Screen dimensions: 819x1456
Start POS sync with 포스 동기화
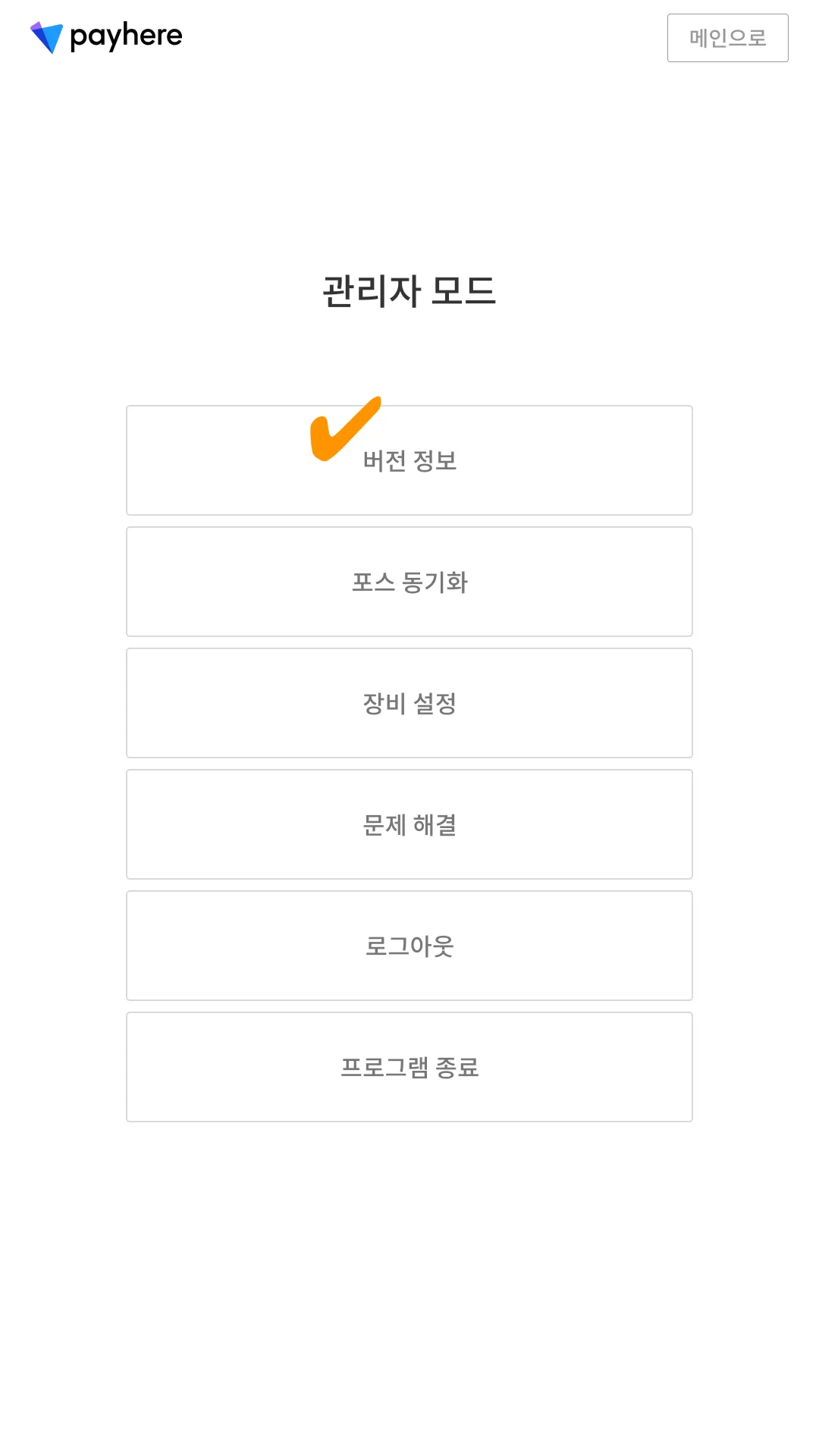pyautogui.click(x=409, y=582)
